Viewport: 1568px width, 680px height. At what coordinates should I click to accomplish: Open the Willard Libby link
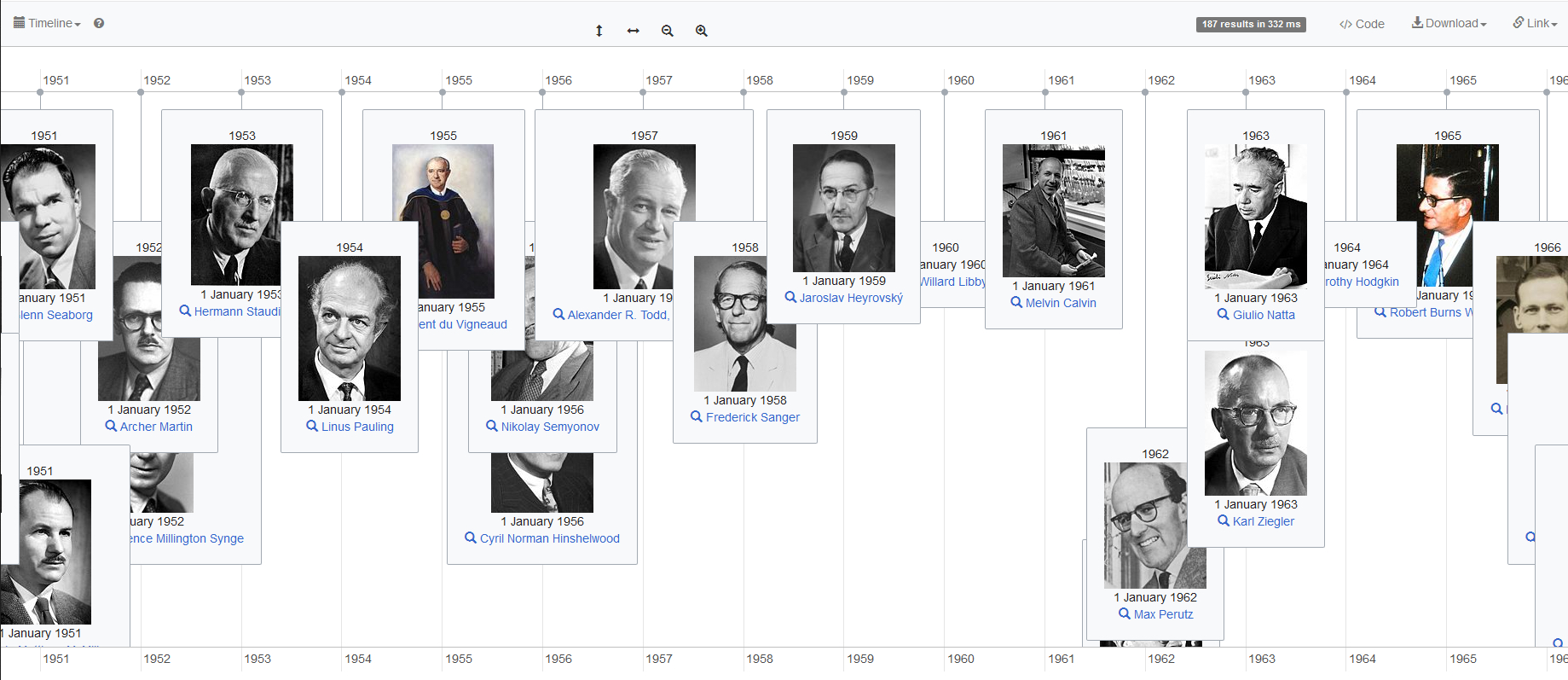[953, 282]
